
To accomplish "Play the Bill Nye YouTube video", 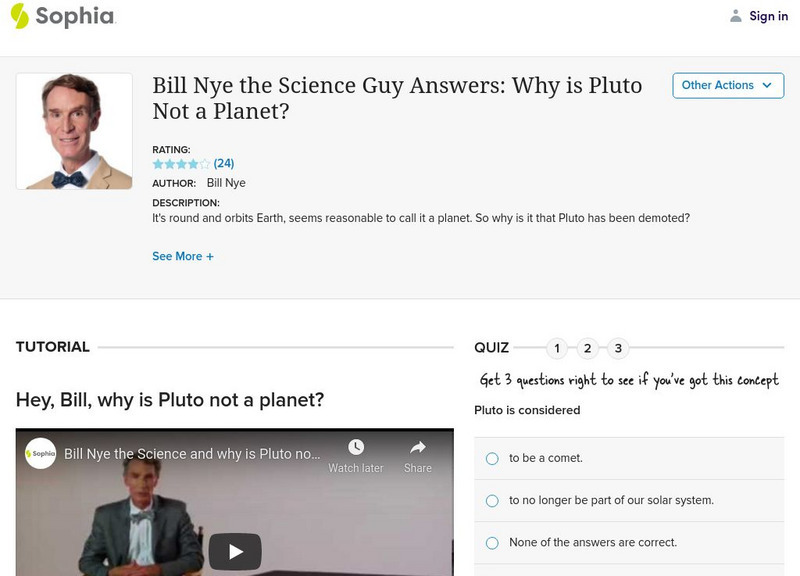I will tap(235, 551).
